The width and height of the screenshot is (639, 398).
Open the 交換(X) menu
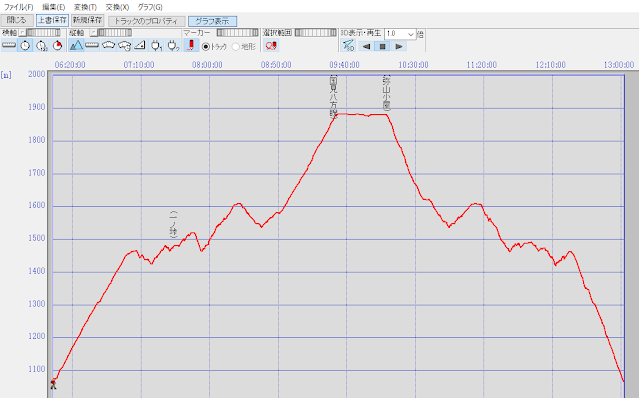117,7
